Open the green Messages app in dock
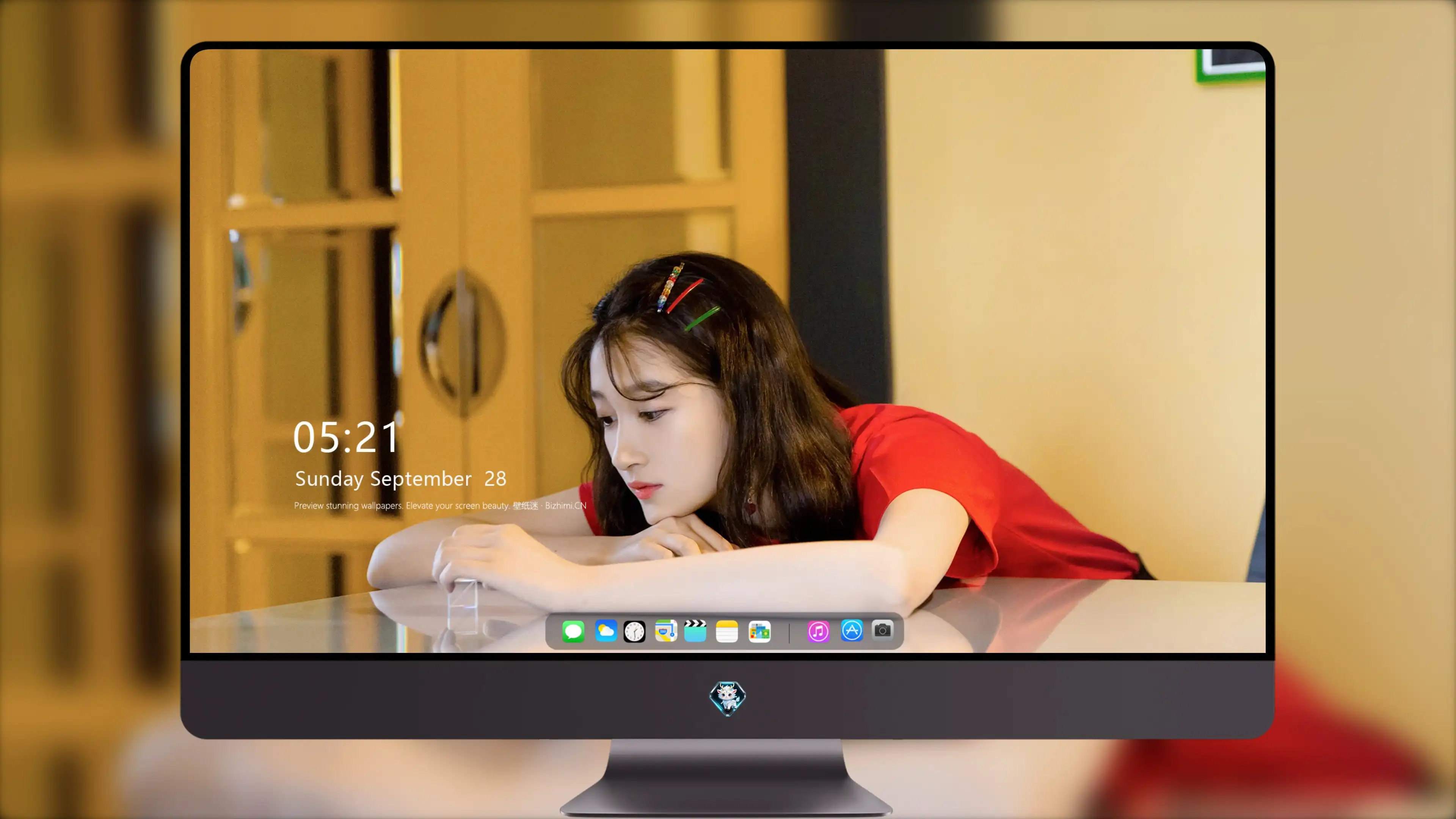This screenshot has width=1456, height=819. tap(573, 631)
